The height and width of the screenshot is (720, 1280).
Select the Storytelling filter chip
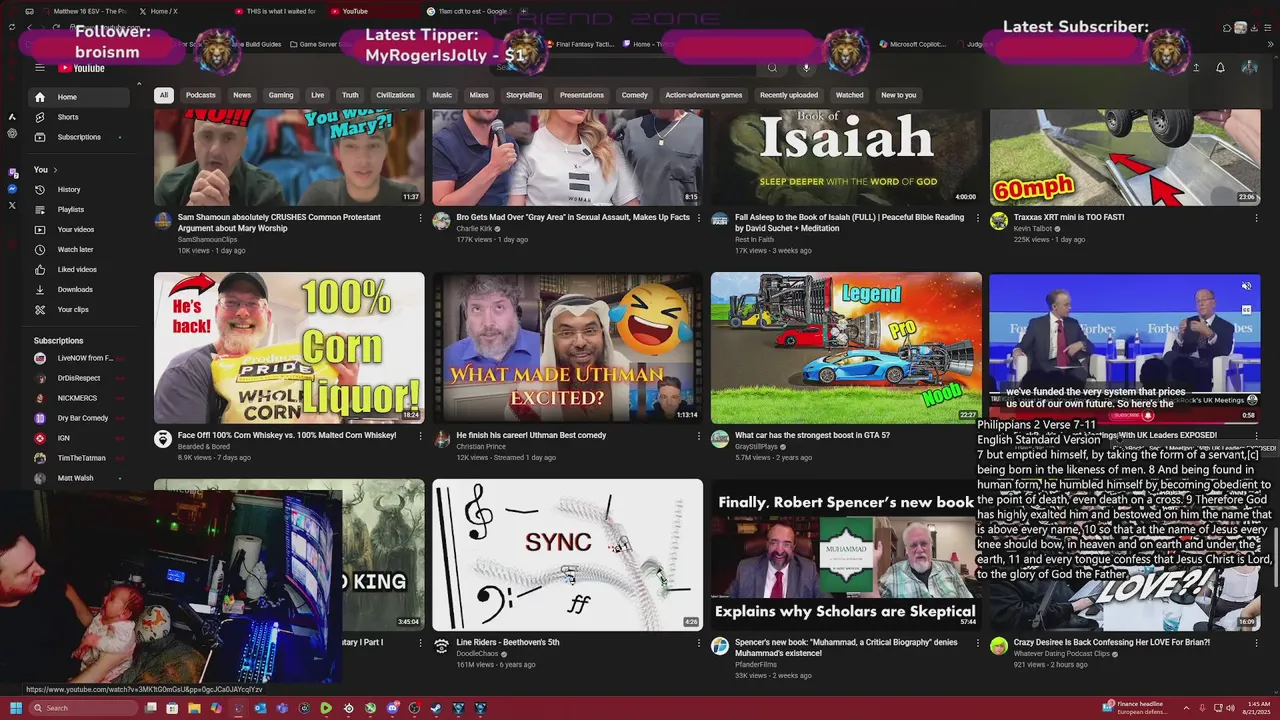(x=523, y=95)
